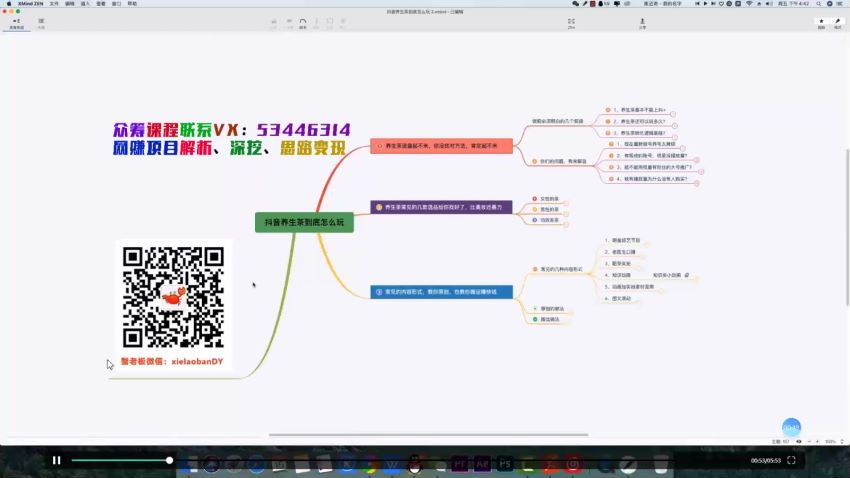Open the 帮助 (Help) menu
This screenshot has height=478, width=850.
pos(132,4)
